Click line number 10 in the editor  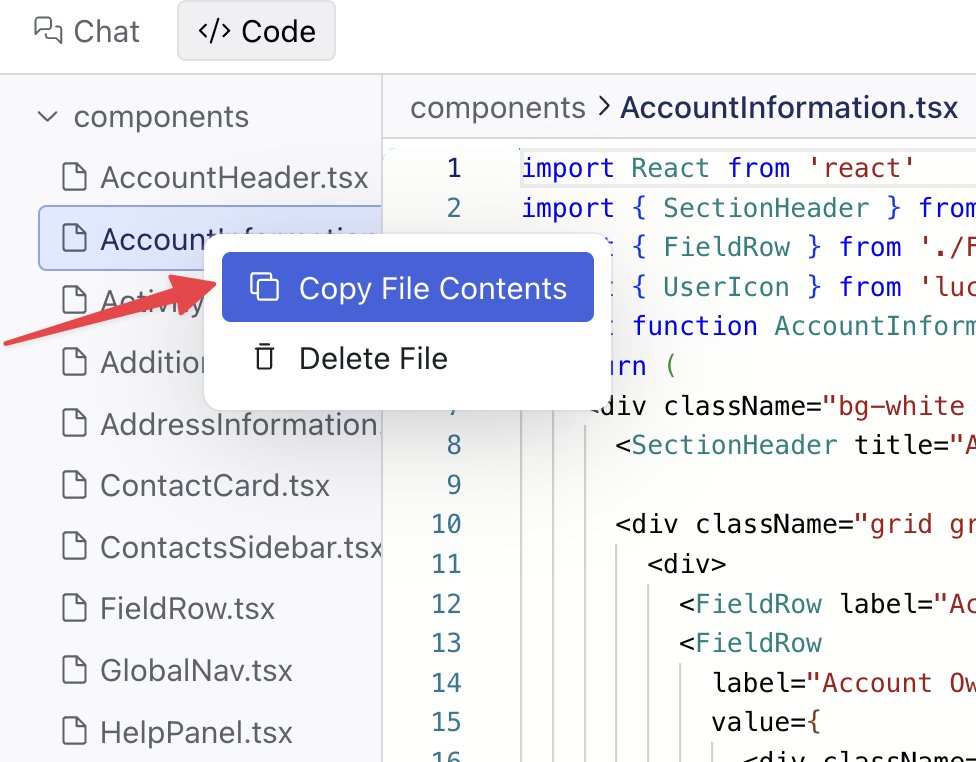coord(446,524)
